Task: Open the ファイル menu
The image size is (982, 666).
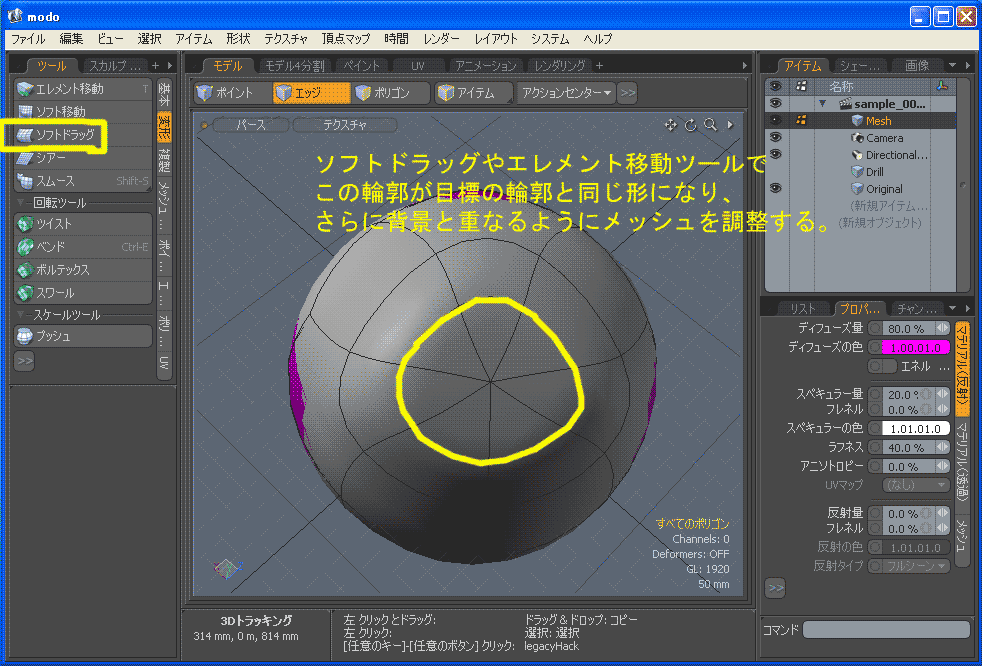Action: pyautogui.click(x=28, y=39)
